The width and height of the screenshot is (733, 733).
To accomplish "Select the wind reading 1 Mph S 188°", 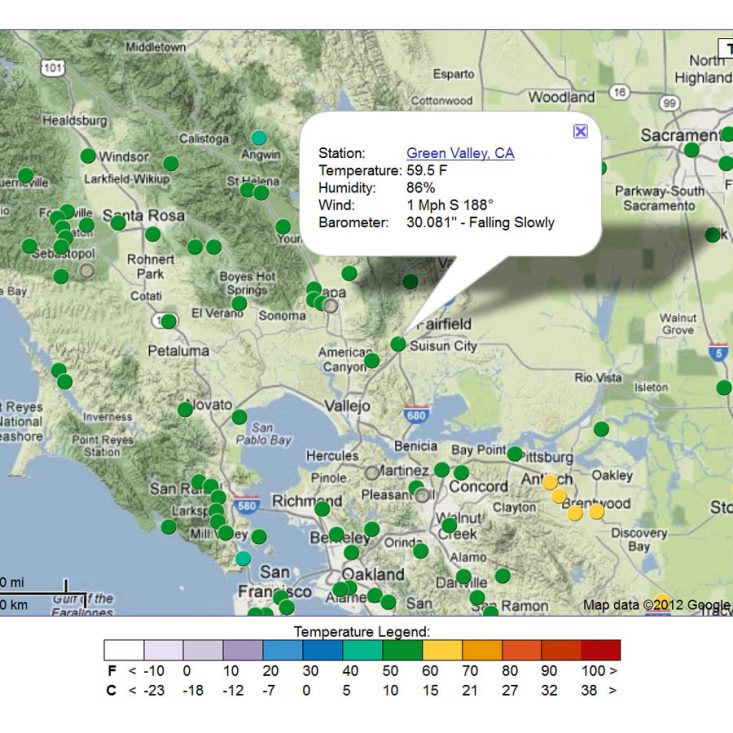I will [450, 205].
